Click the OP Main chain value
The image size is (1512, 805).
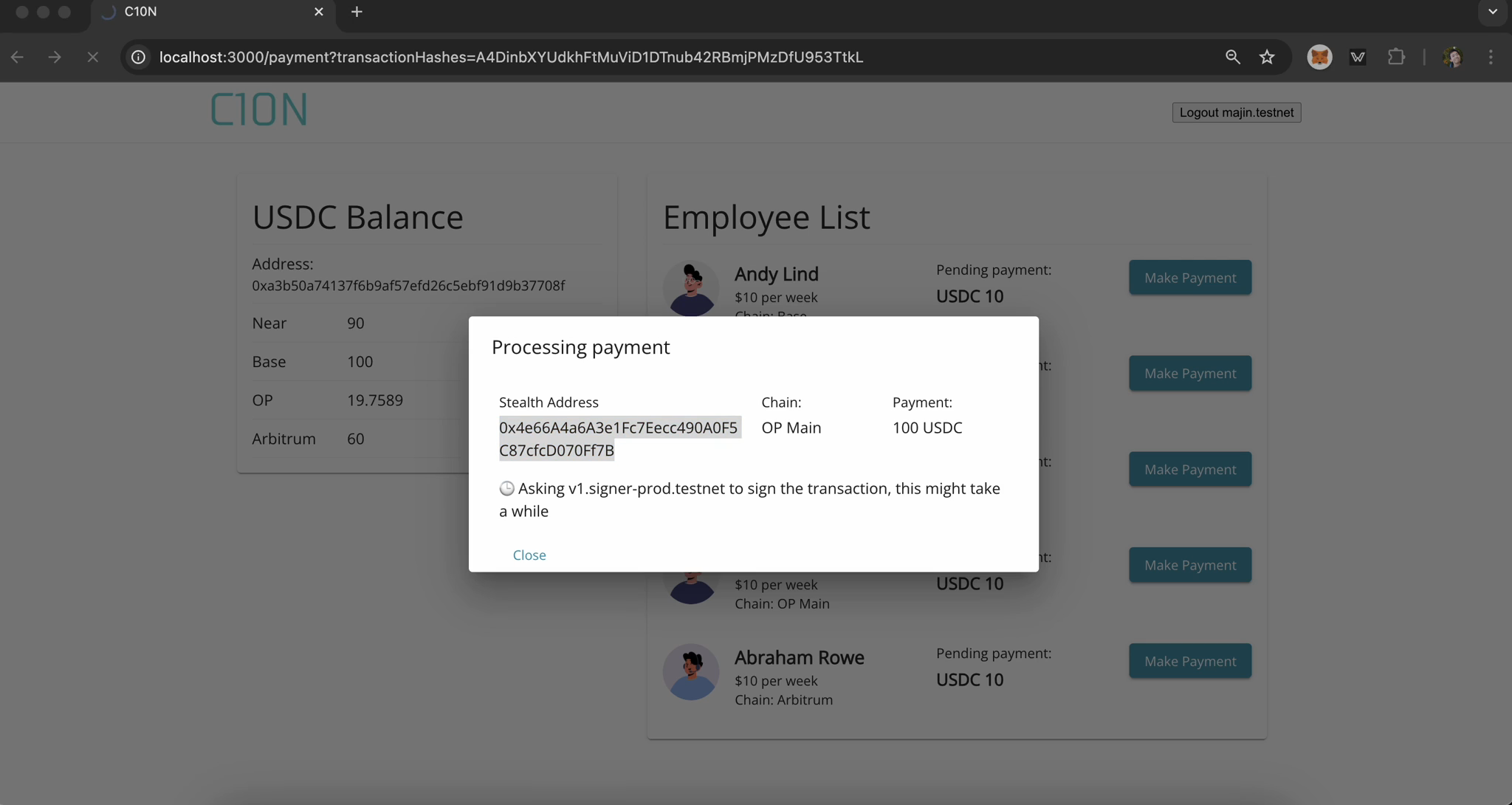(x=791, y=428)
